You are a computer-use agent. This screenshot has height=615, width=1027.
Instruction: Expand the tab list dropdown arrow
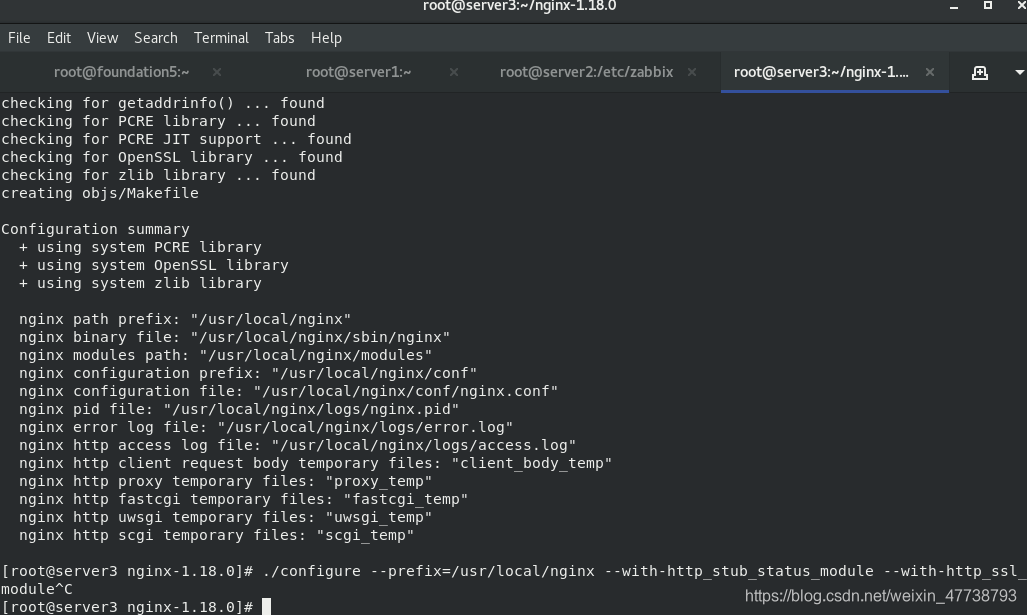click(1019, 73)
